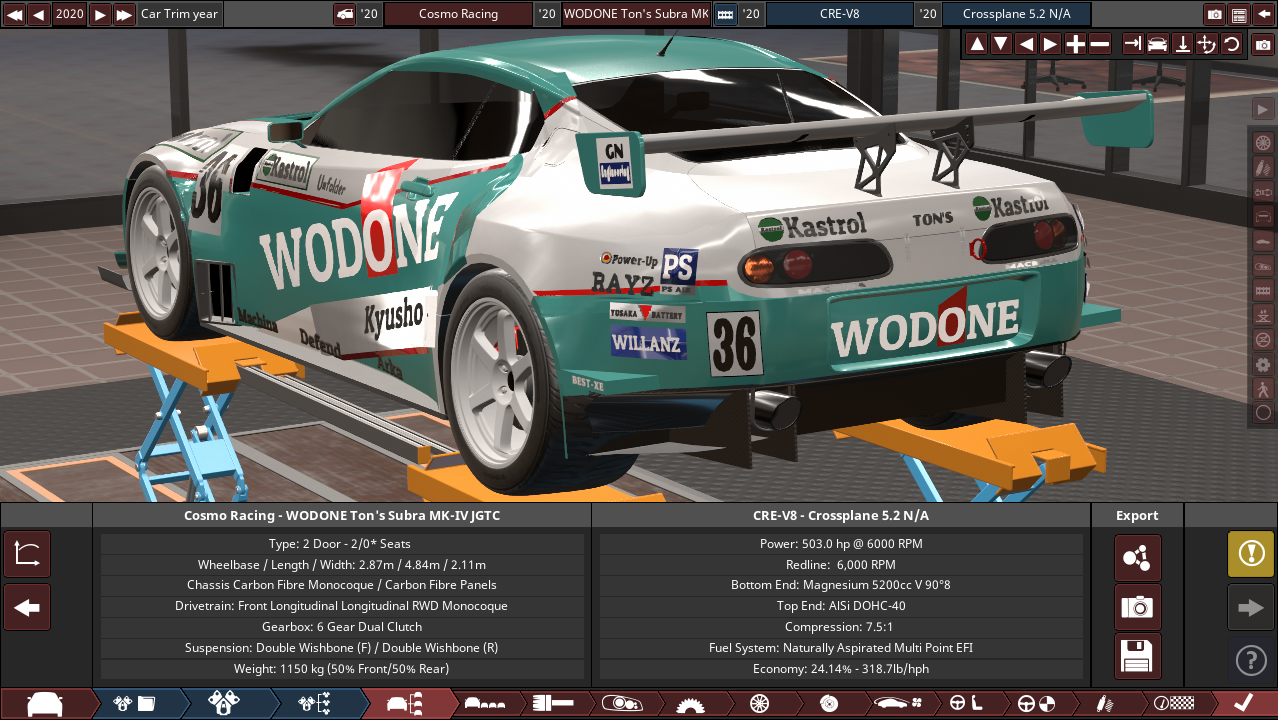Toggle the gear cog icon in right sidebar
This screenshot has height=720, width=1278.
1263,364
